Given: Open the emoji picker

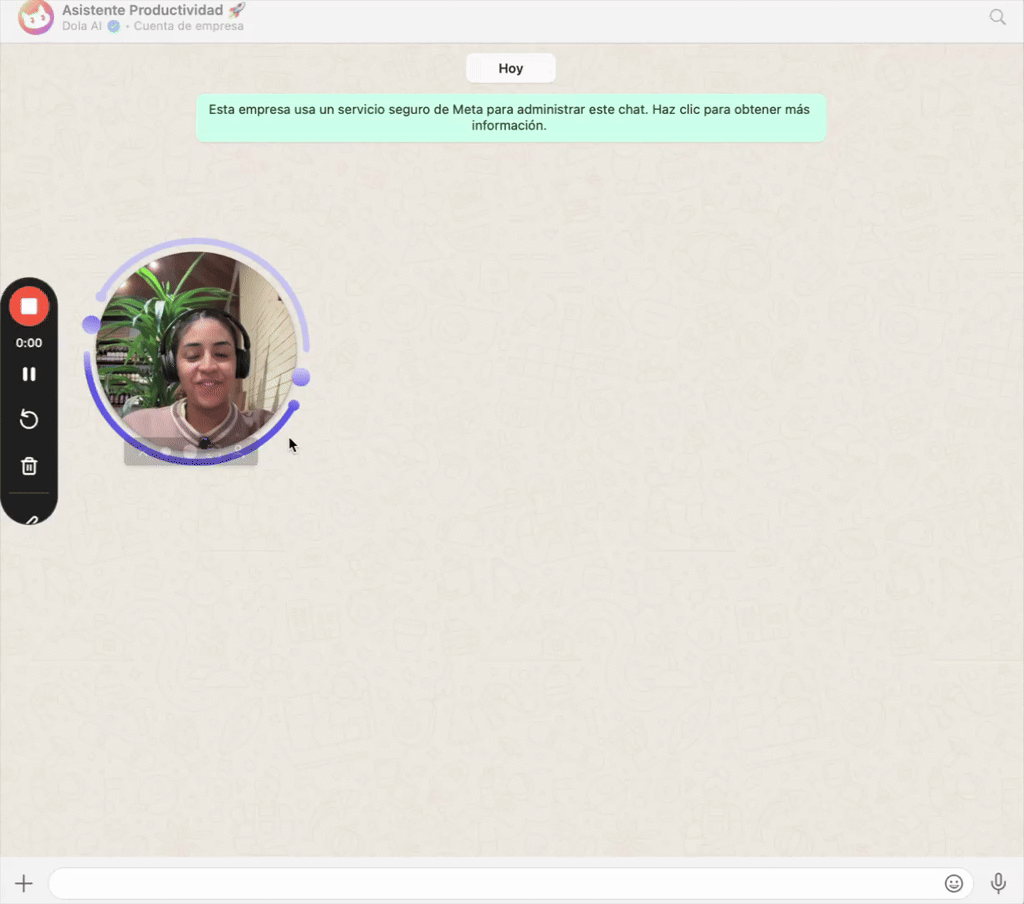Looking at the screenshot, I should tap(953, 883).
